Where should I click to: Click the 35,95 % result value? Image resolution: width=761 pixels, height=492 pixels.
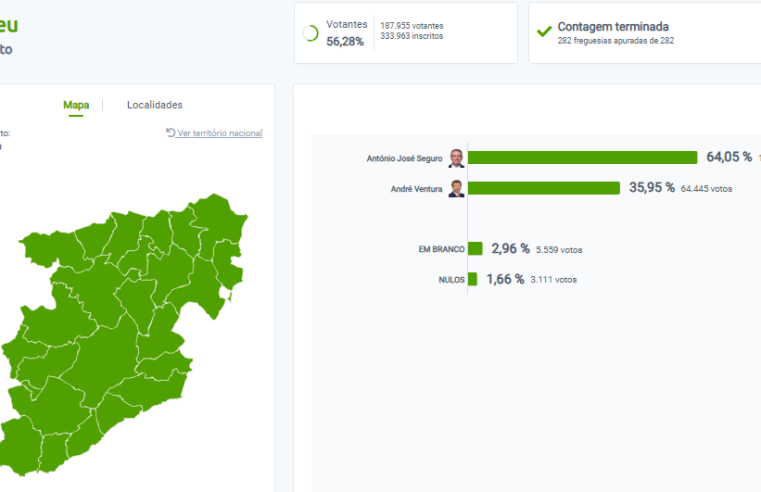(652, 187)
